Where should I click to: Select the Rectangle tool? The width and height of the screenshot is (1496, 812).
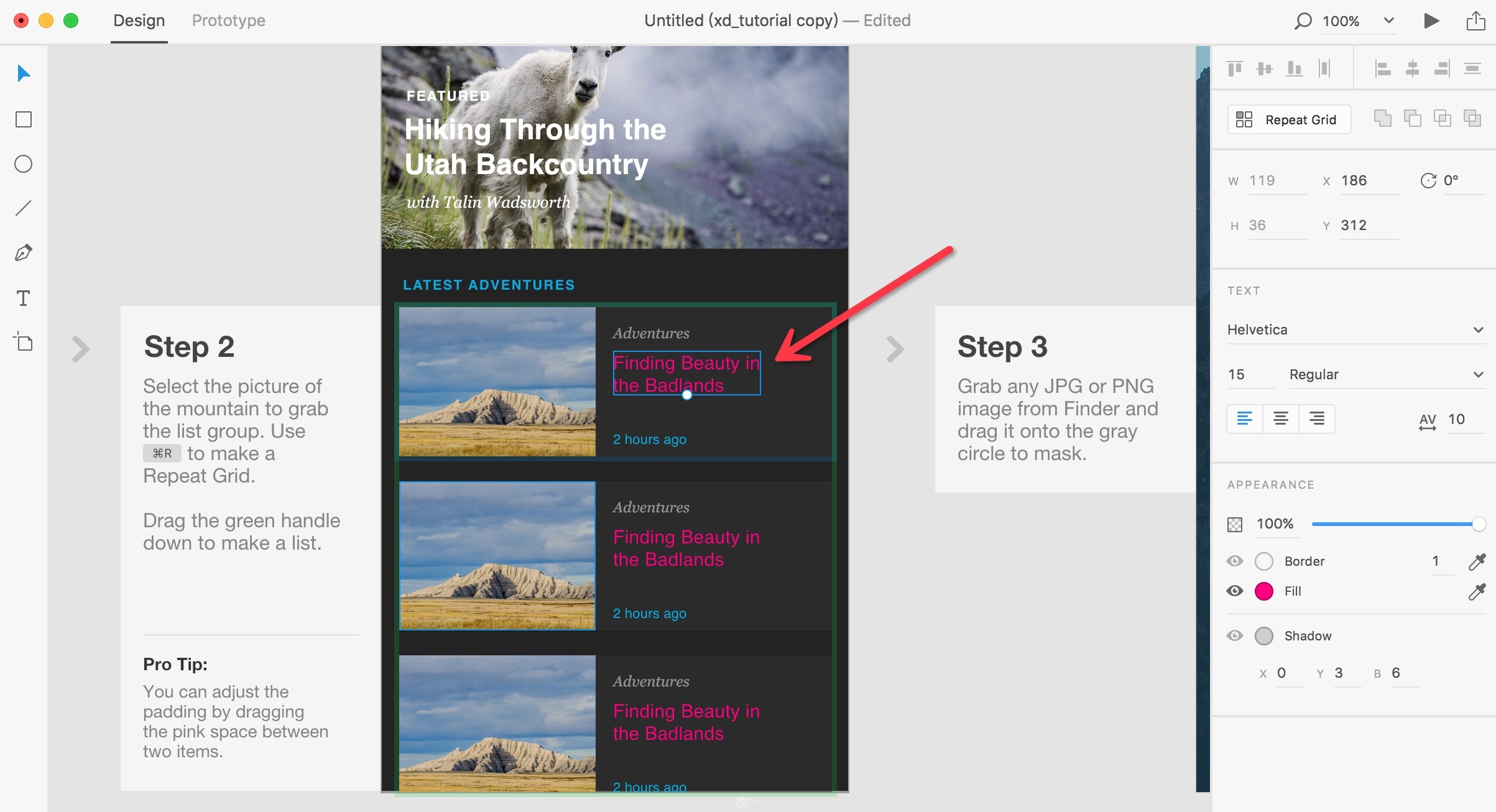pos(24,119)
